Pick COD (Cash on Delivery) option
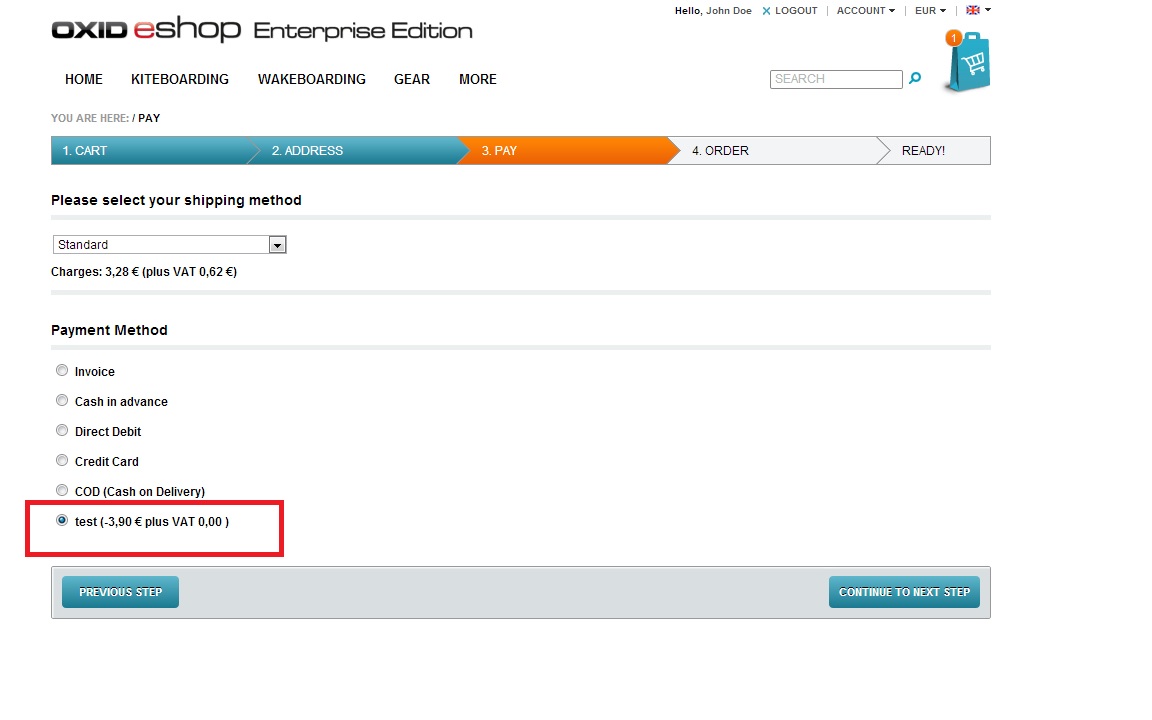This screenshot has height=720, width=1152. 62,491
